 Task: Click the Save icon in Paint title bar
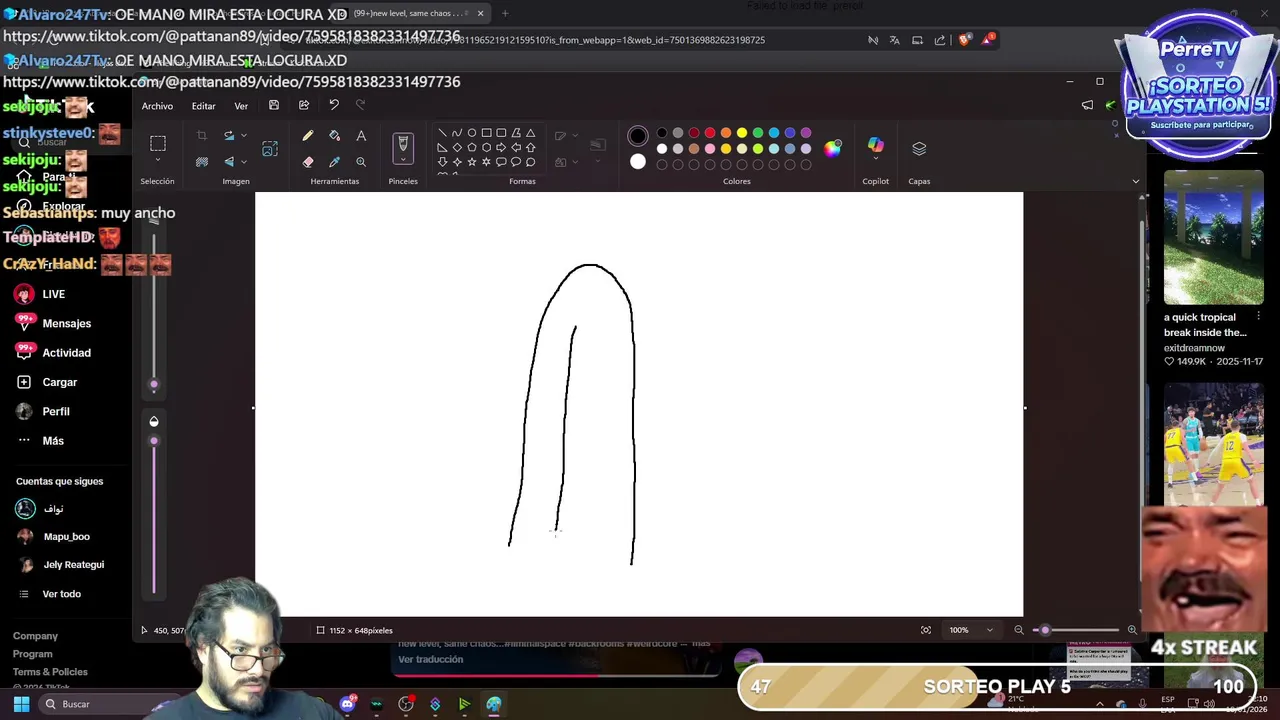pyautogui.click(x=274, y=105)
